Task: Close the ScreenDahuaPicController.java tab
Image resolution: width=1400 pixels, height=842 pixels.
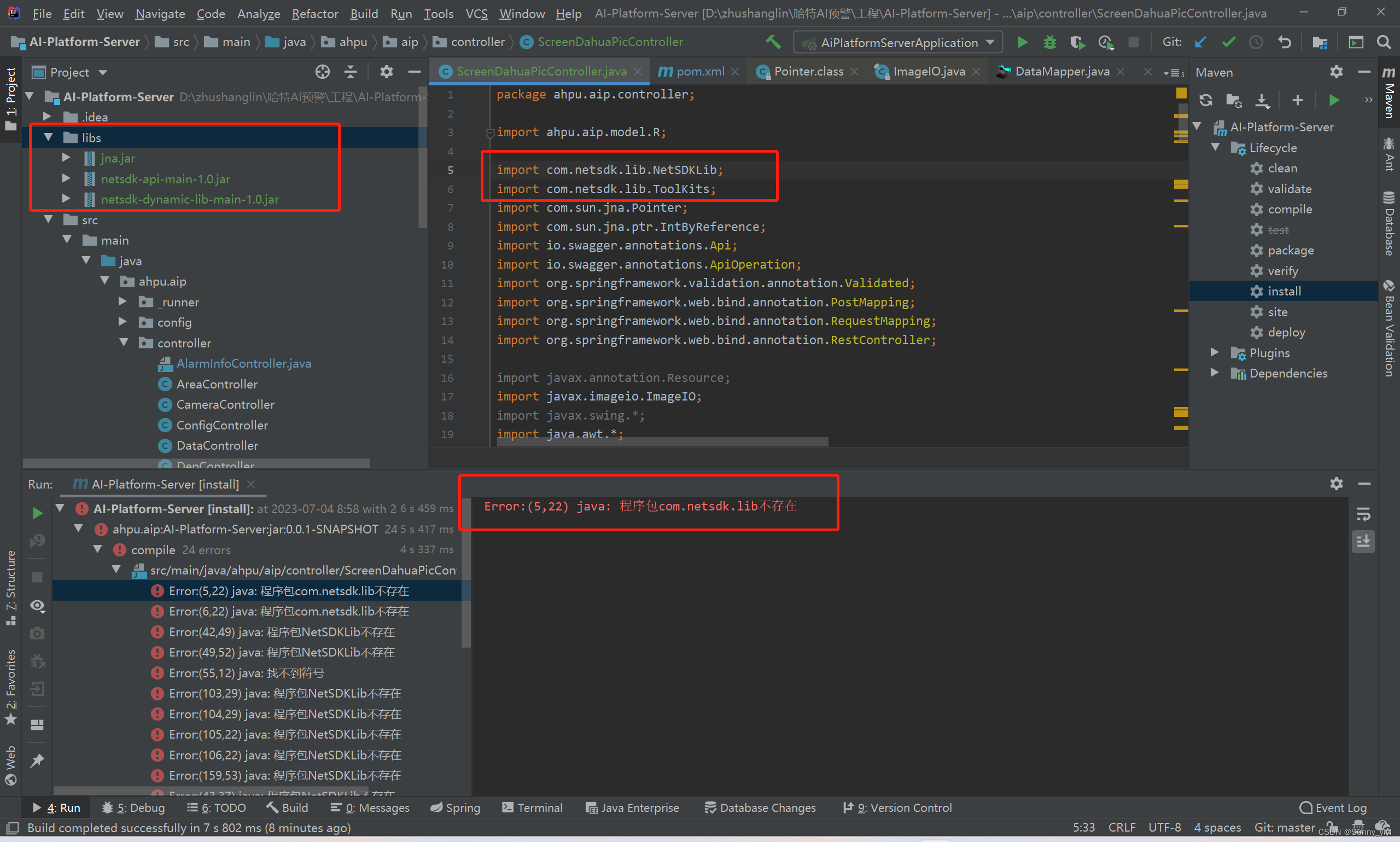Action: [637, 72]
